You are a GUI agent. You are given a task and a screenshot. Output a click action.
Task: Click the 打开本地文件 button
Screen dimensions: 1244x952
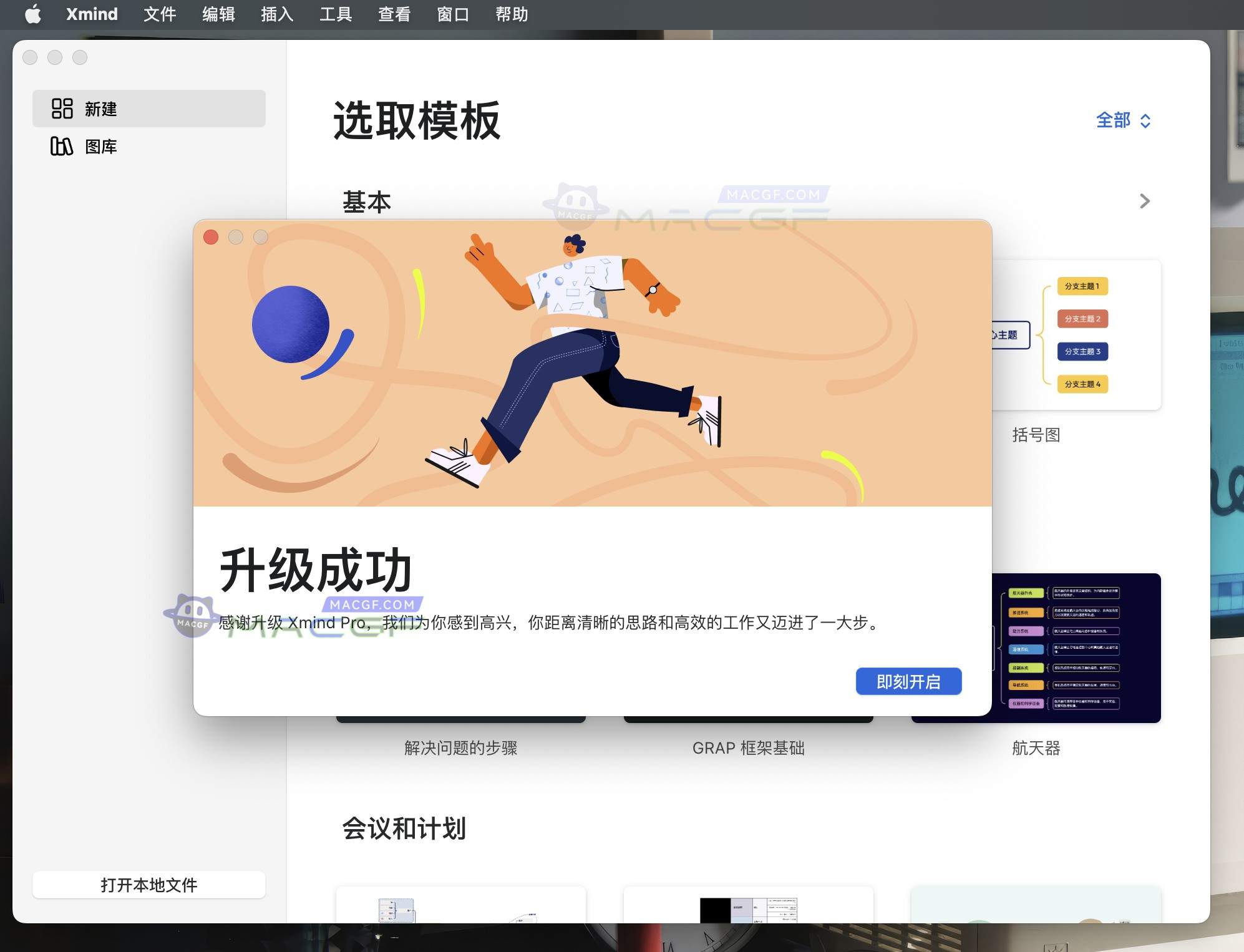tap(149, 884)
